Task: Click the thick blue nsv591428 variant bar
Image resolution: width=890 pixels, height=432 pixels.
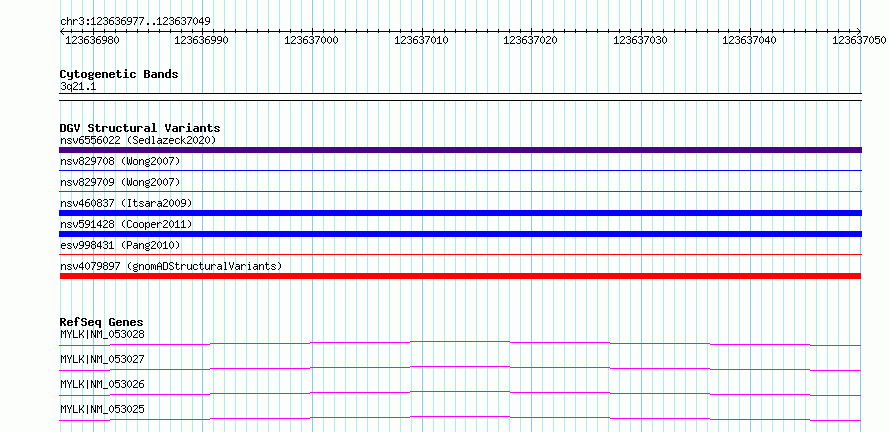Action: [x=460, y=234]
